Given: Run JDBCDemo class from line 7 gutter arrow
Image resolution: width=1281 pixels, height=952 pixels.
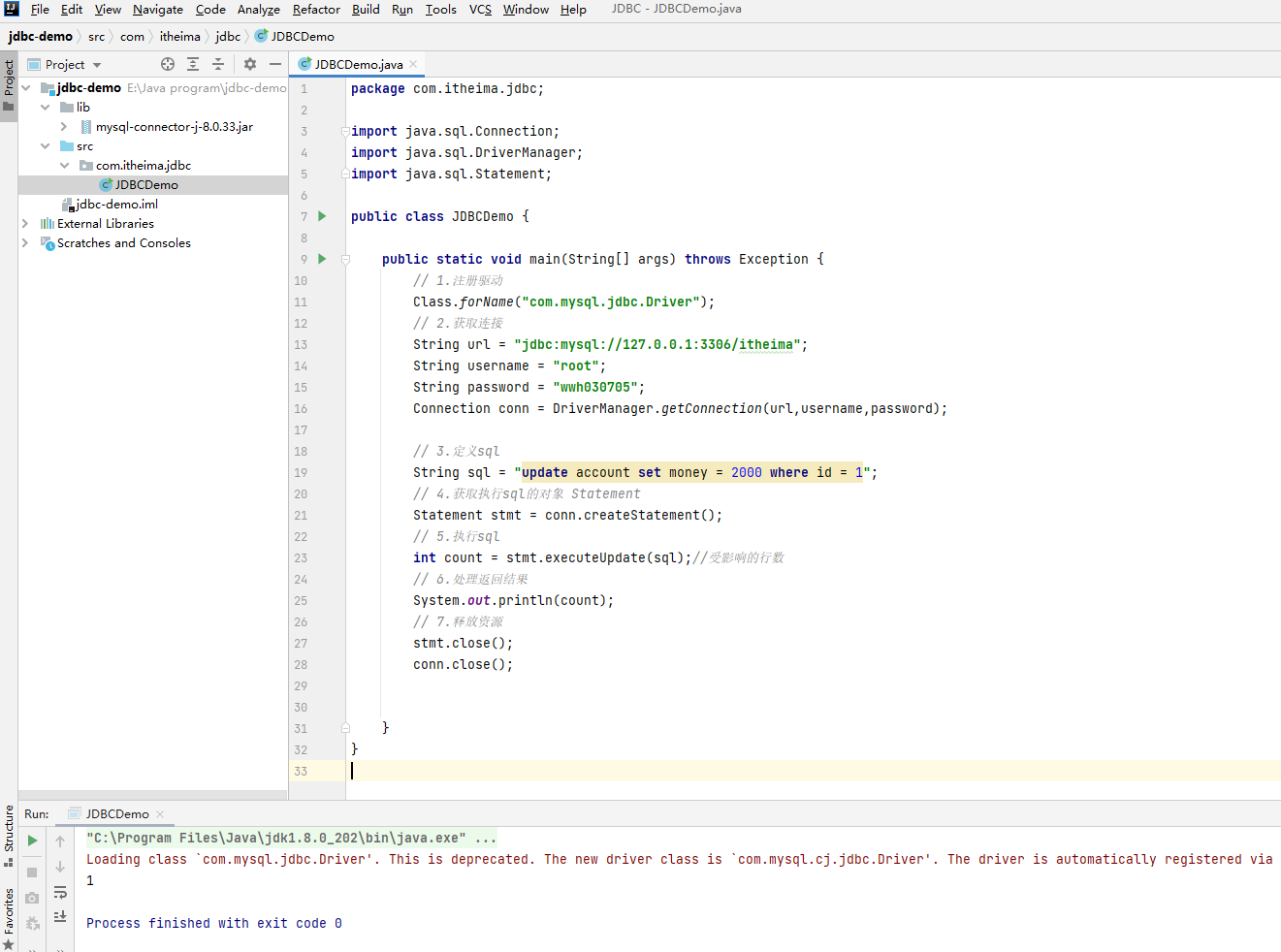Looking at the screenshot, I should pyautogui.click(x=322, y=216).
